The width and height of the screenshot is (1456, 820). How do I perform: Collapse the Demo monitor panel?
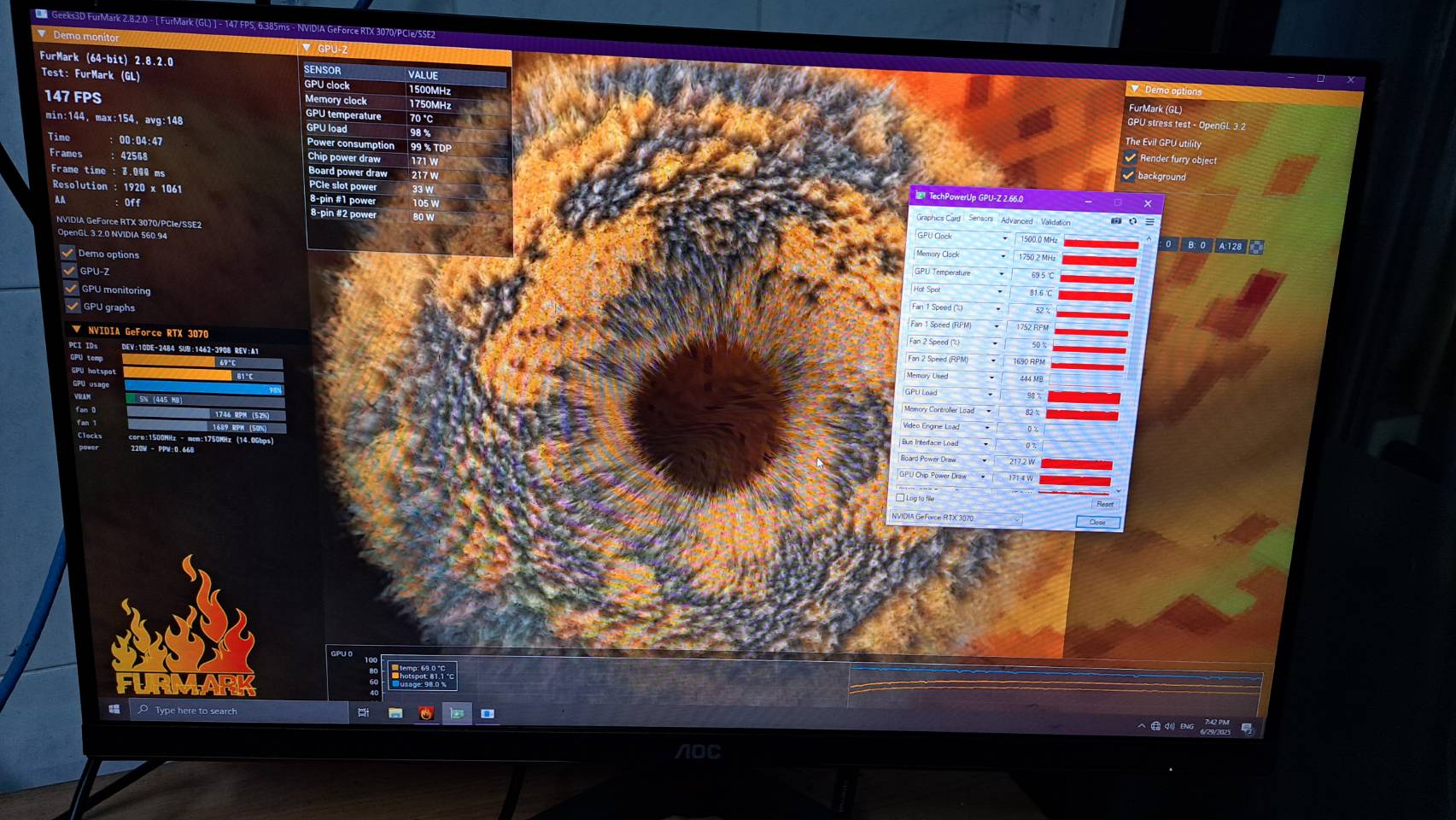[x=42, y=34]
